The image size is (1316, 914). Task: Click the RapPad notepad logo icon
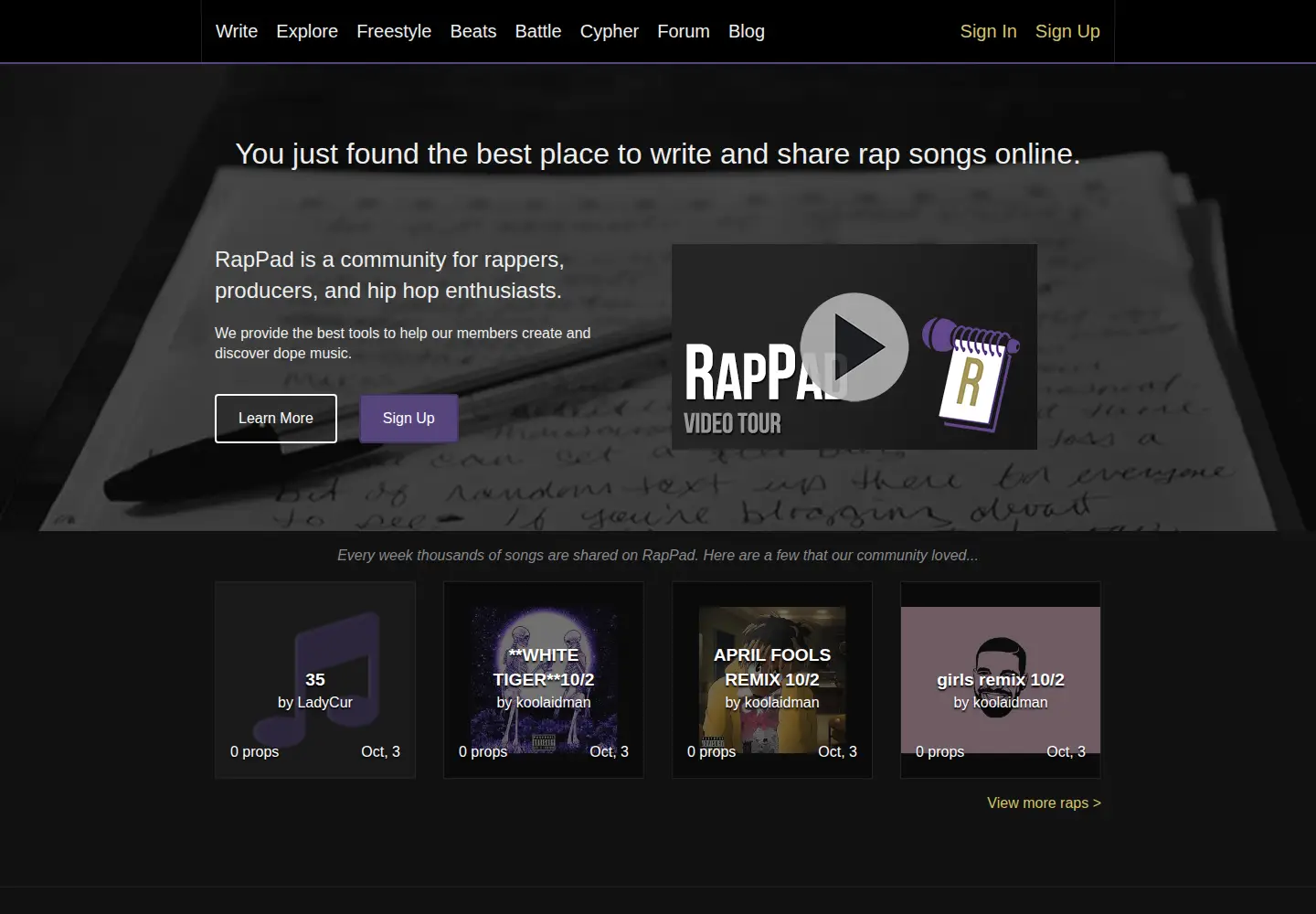pyautogui.click(x=971, y=375)
